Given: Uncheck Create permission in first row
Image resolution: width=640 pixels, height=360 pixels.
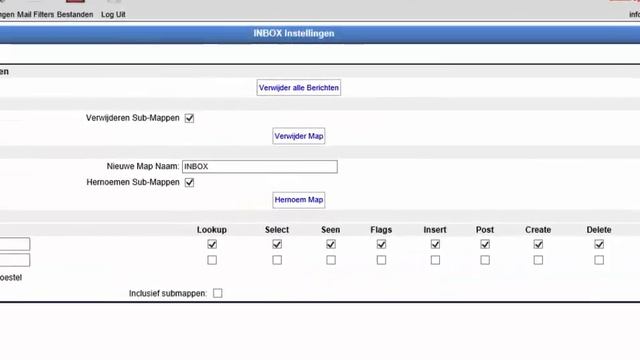Looking at the screenshot, I should [x=538, y=244].
